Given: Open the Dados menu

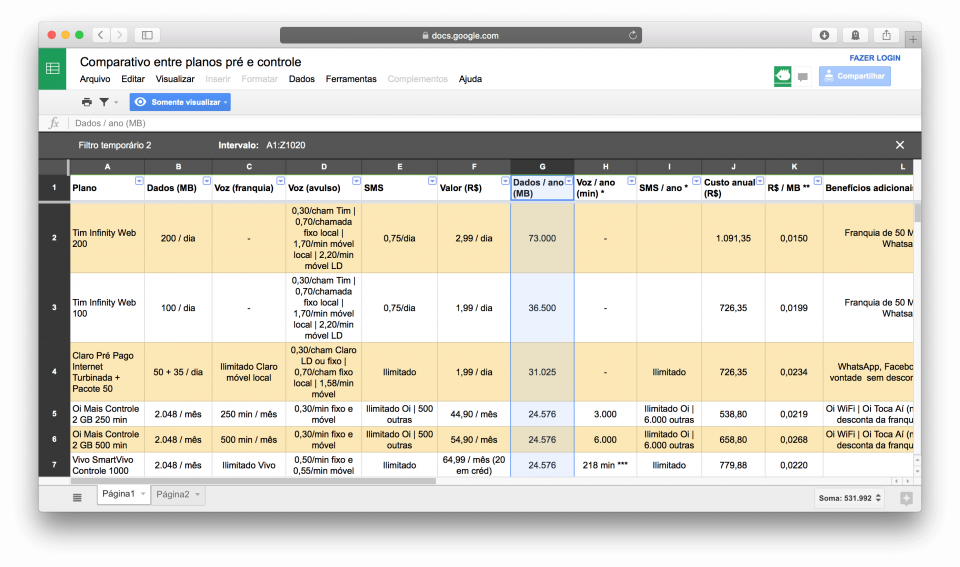Looking at the screenshot, I should click(302, 79).
